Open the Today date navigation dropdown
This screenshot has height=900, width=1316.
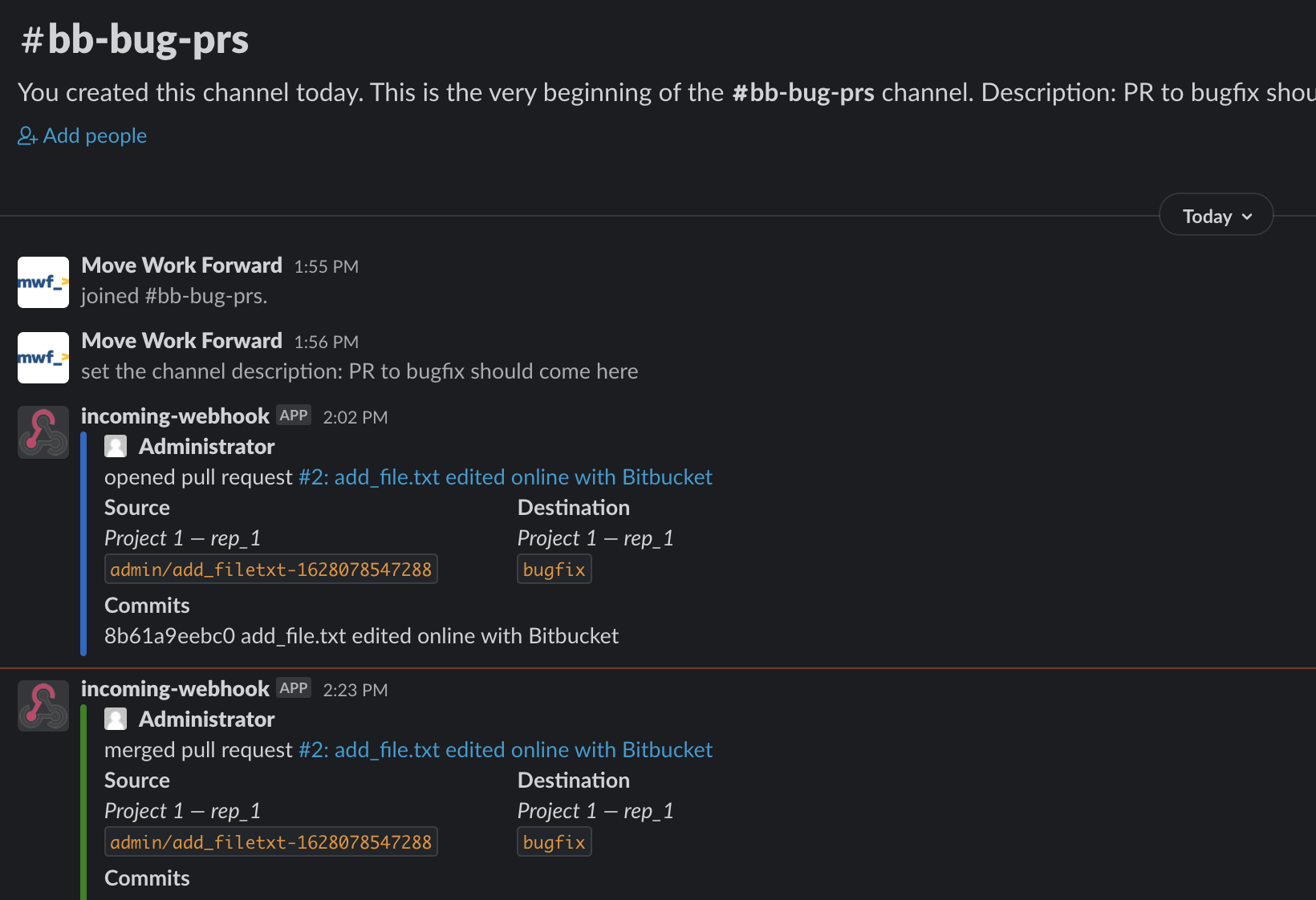point(1215,215)
